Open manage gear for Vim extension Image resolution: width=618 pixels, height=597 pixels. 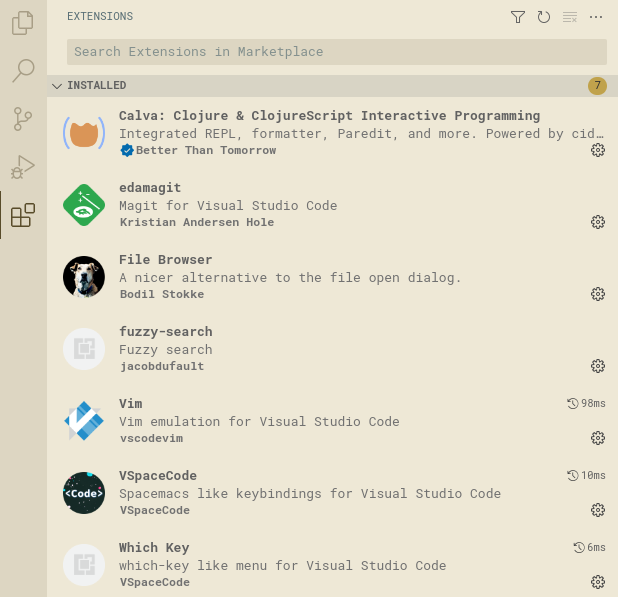tap(598, 438)
